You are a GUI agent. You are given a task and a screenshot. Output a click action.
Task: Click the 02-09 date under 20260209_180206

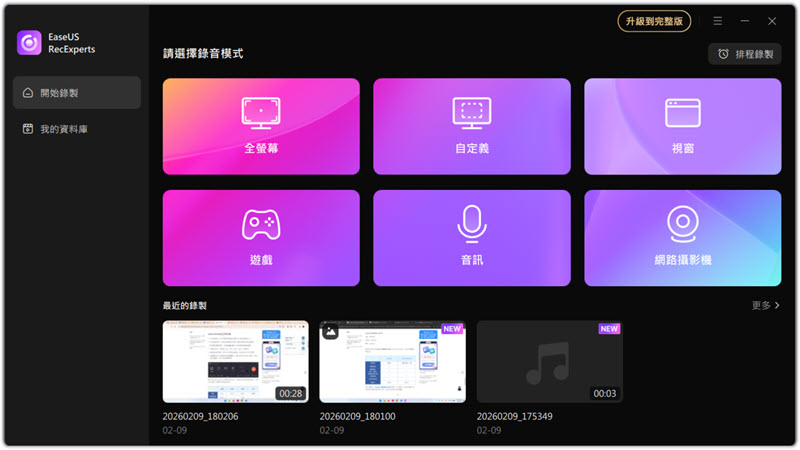point(174,431)
